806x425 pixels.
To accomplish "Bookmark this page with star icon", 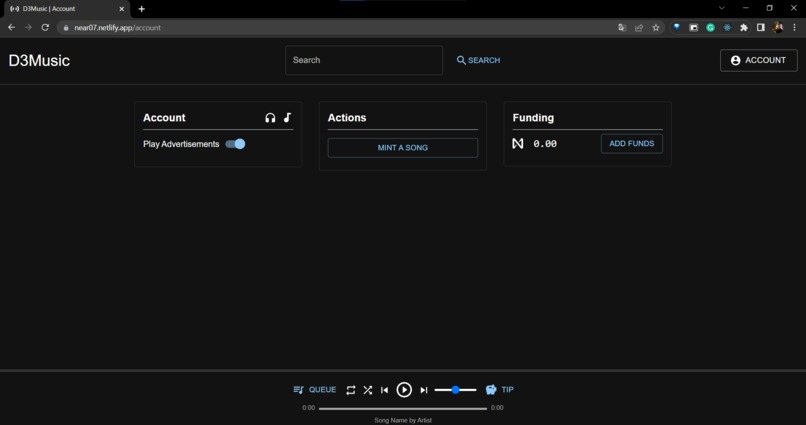I will point(656,28).
